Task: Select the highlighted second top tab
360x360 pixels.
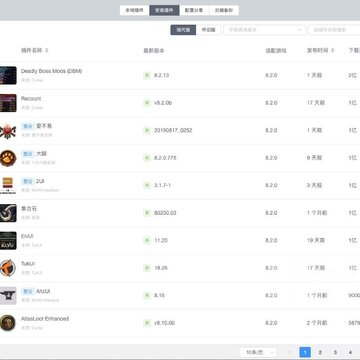Action: coord(164,10)
